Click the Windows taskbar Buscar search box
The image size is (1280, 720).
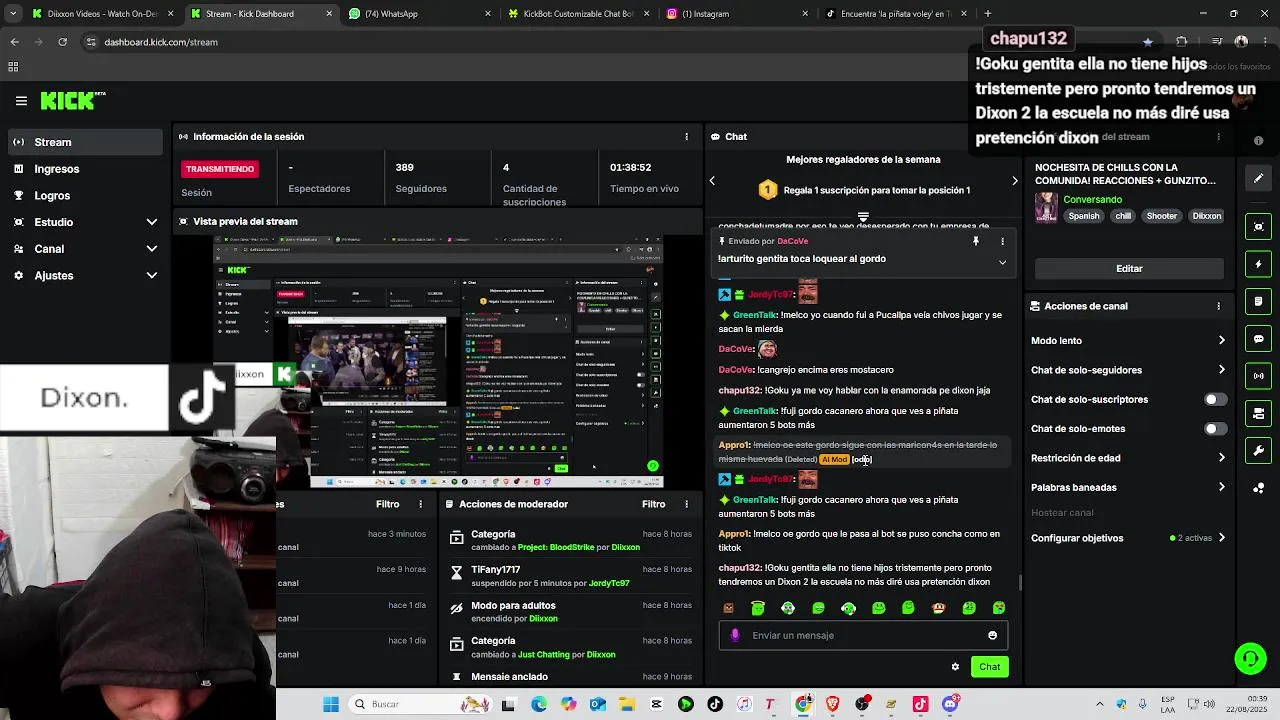tap(420, 704)
